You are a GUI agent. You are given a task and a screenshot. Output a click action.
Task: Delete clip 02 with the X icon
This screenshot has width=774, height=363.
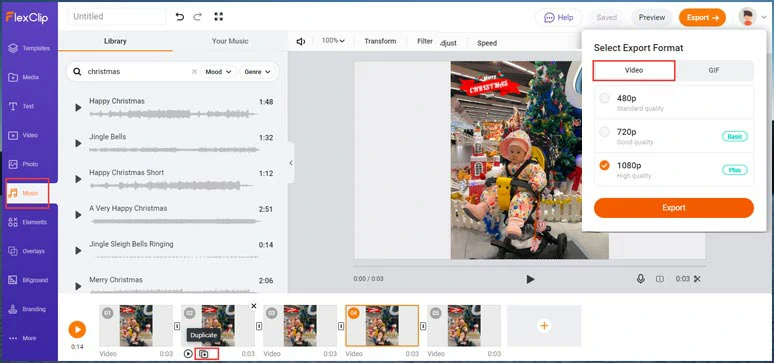pos(254,306)
